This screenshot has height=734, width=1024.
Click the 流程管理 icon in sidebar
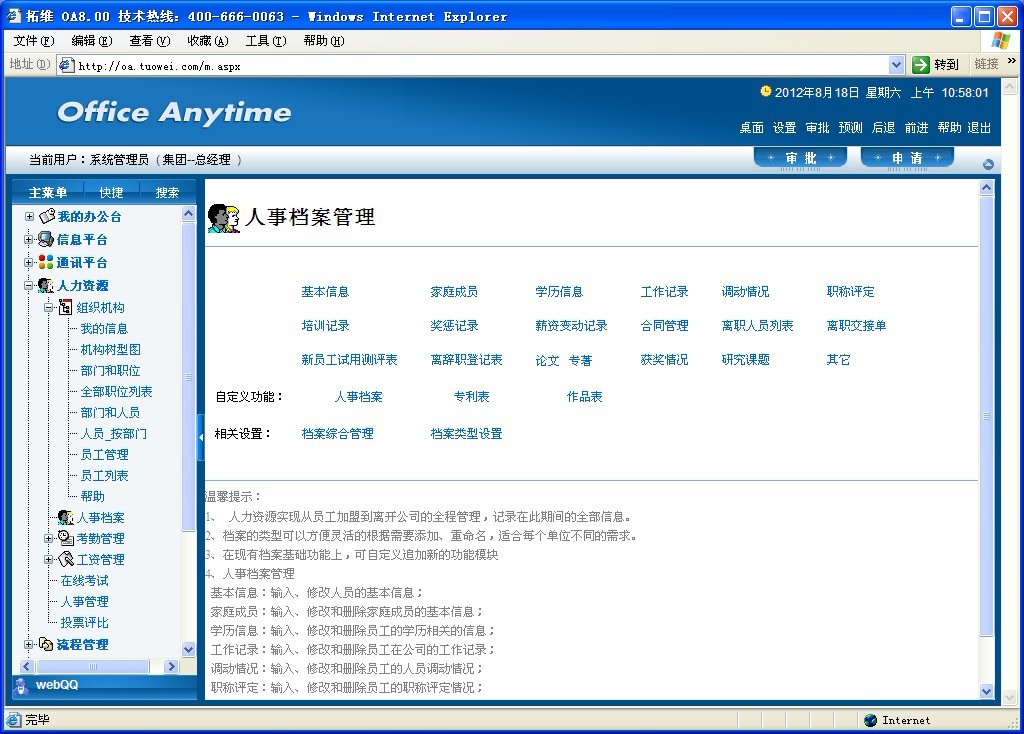point(46,644)
